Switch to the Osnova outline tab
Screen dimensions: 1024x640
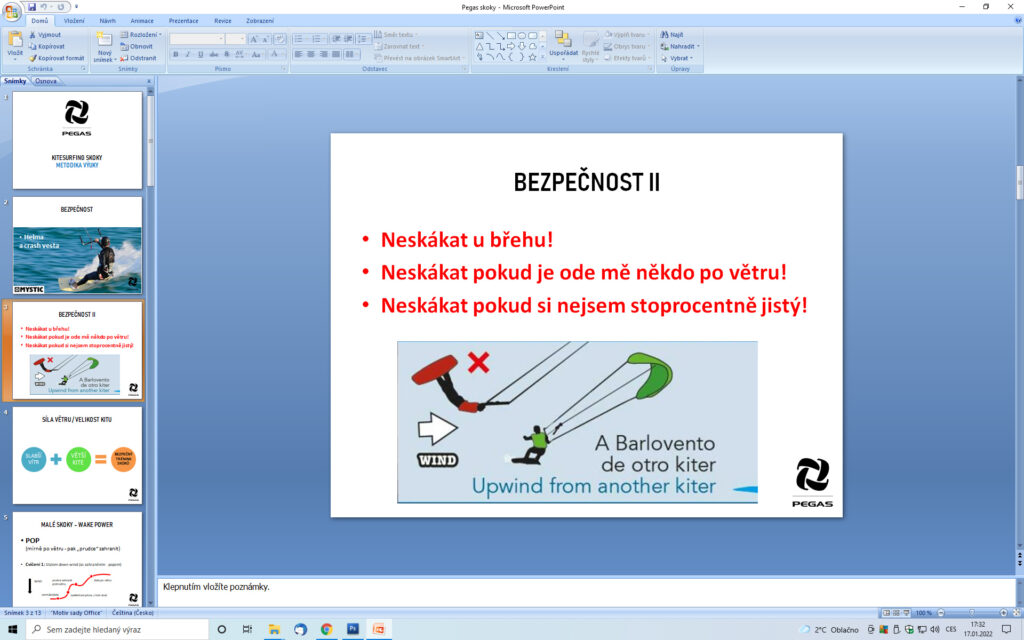click(46, 81)
